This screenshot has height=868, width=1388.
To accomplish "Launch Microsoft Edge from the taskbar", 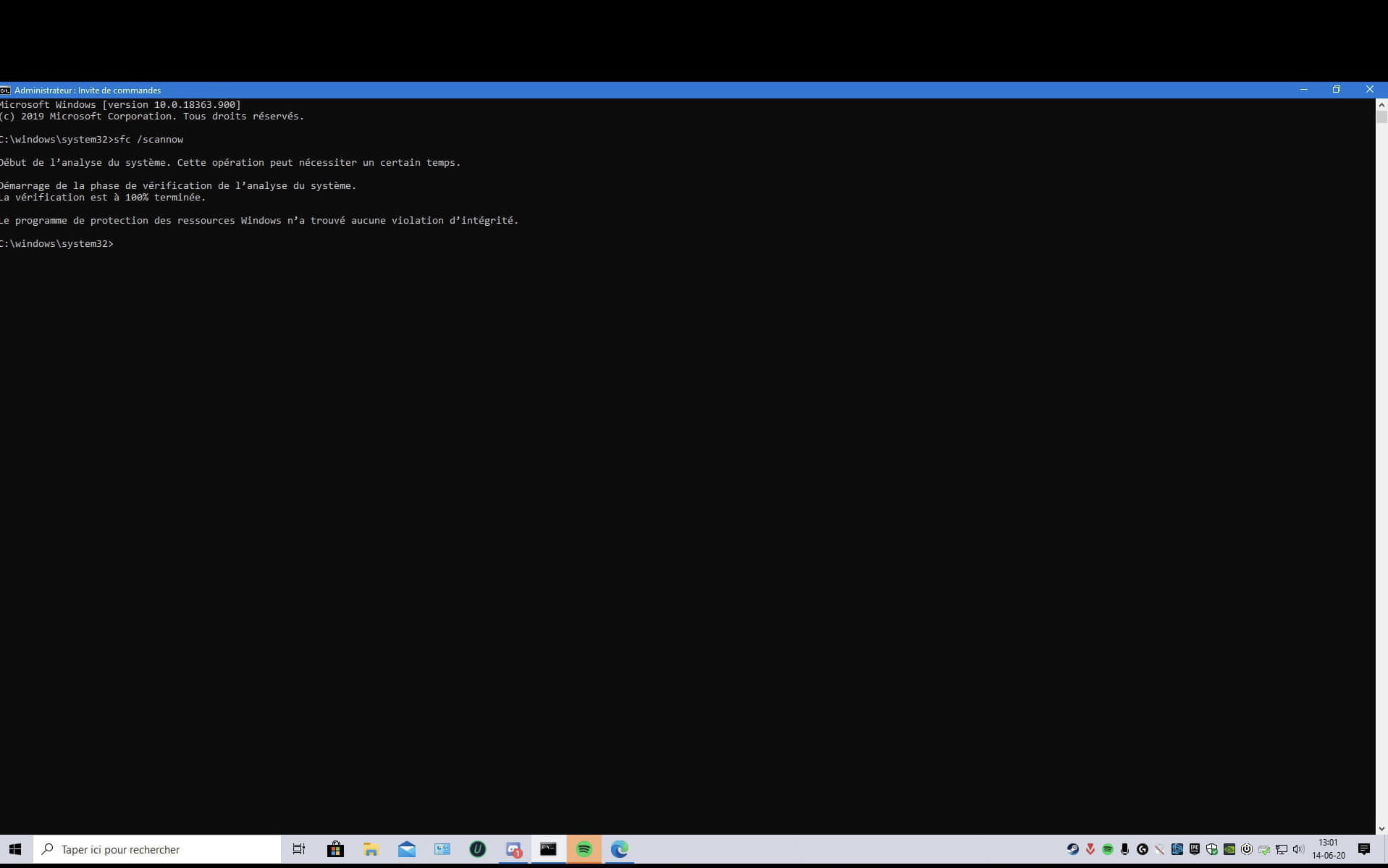I will point(619,849).
